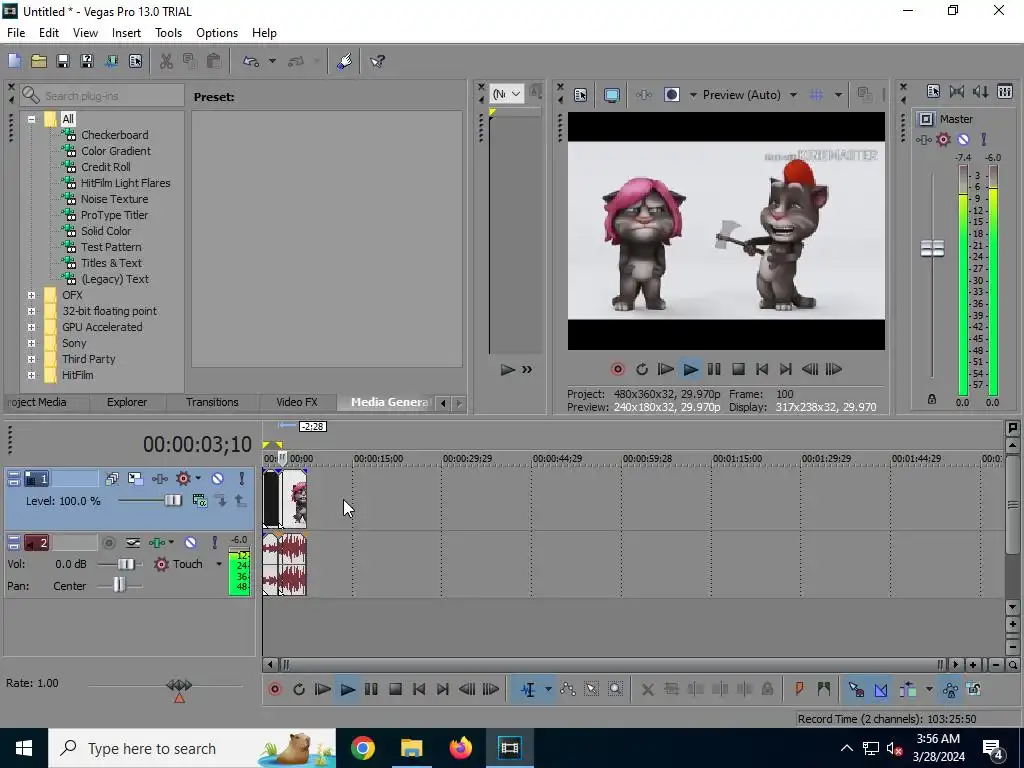The width and height of the screenshot is (1024, 768).
Task: Open the Options menu
Action: point(217,33)
